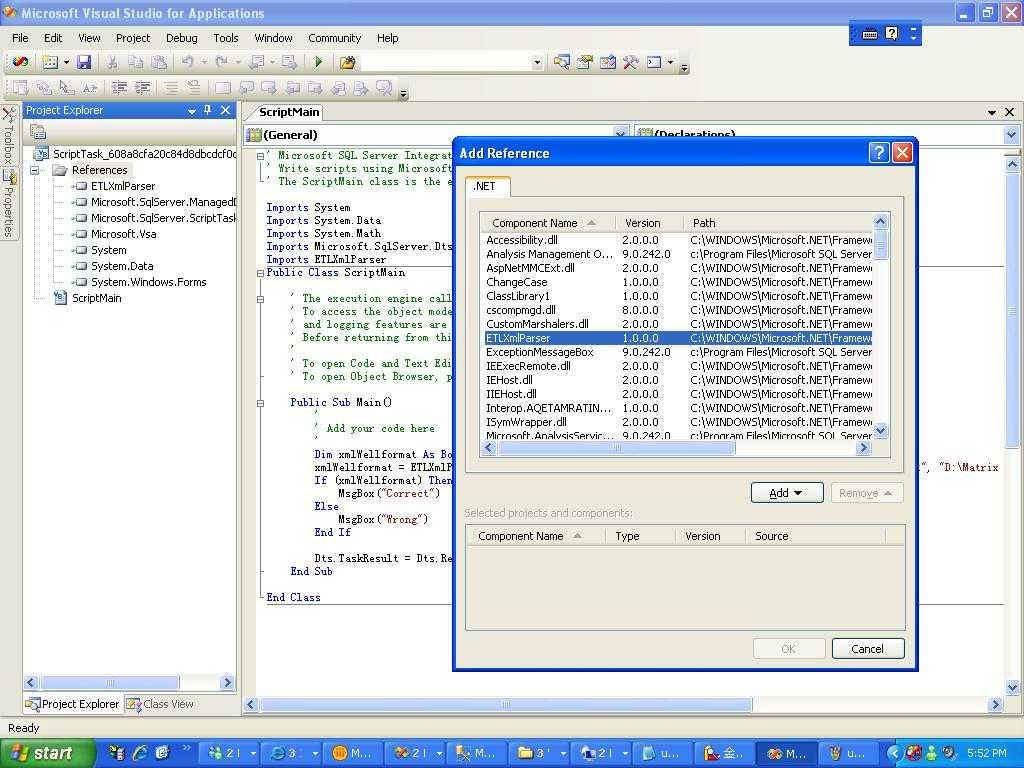
Task: Collapse the References tree node
Action: (x=35, y=170)
